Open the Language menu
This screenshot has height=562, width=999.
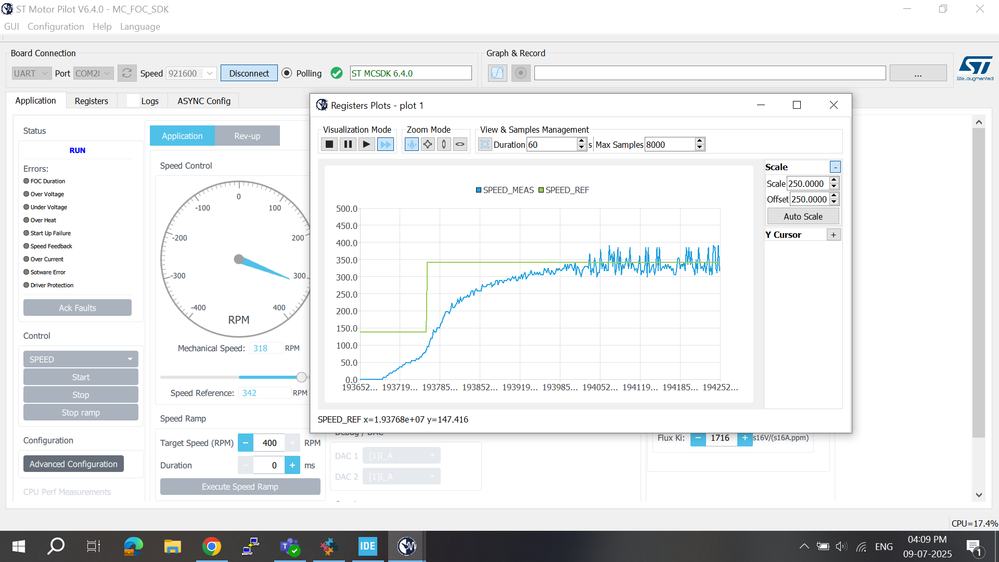[x=140, y=27]
